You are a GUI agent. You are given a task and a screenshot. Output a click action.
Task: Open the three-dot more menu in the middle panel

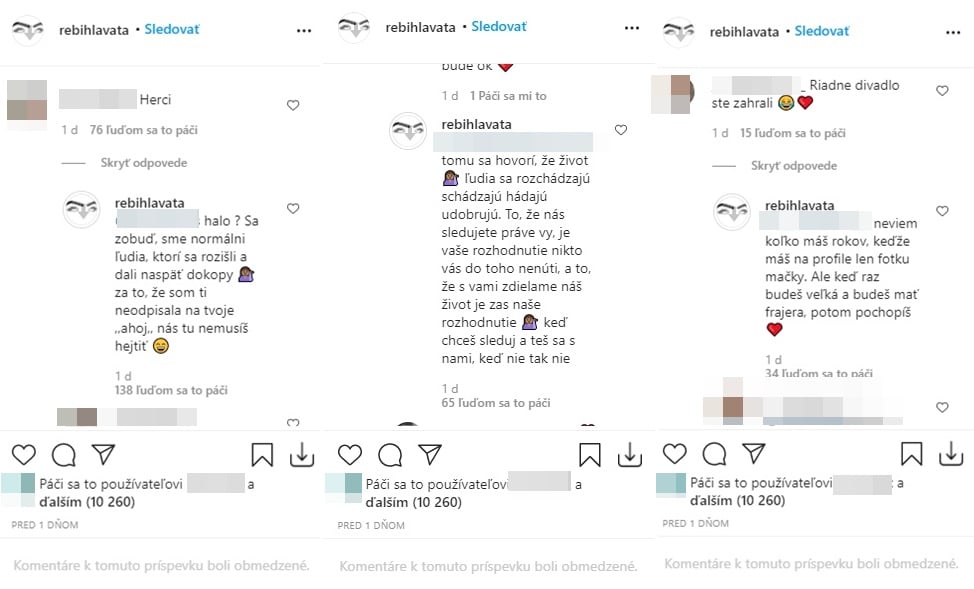pos(632,28)
